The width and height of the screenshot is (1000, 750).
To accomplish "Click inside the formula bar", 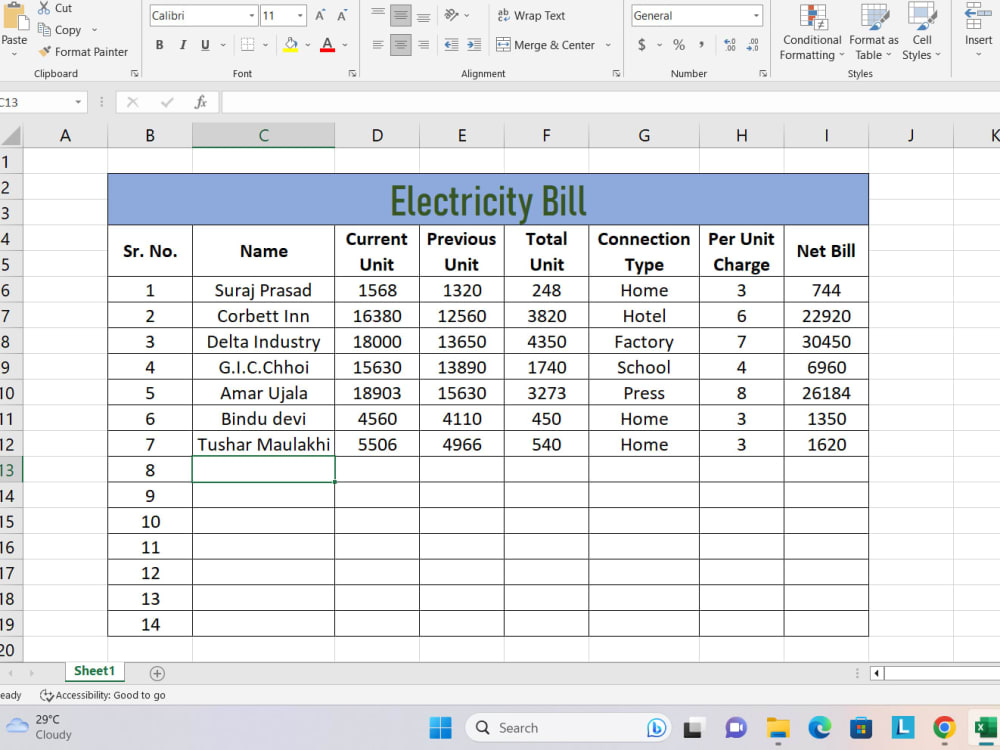I will pyautogui.click(x=610, y=102).
